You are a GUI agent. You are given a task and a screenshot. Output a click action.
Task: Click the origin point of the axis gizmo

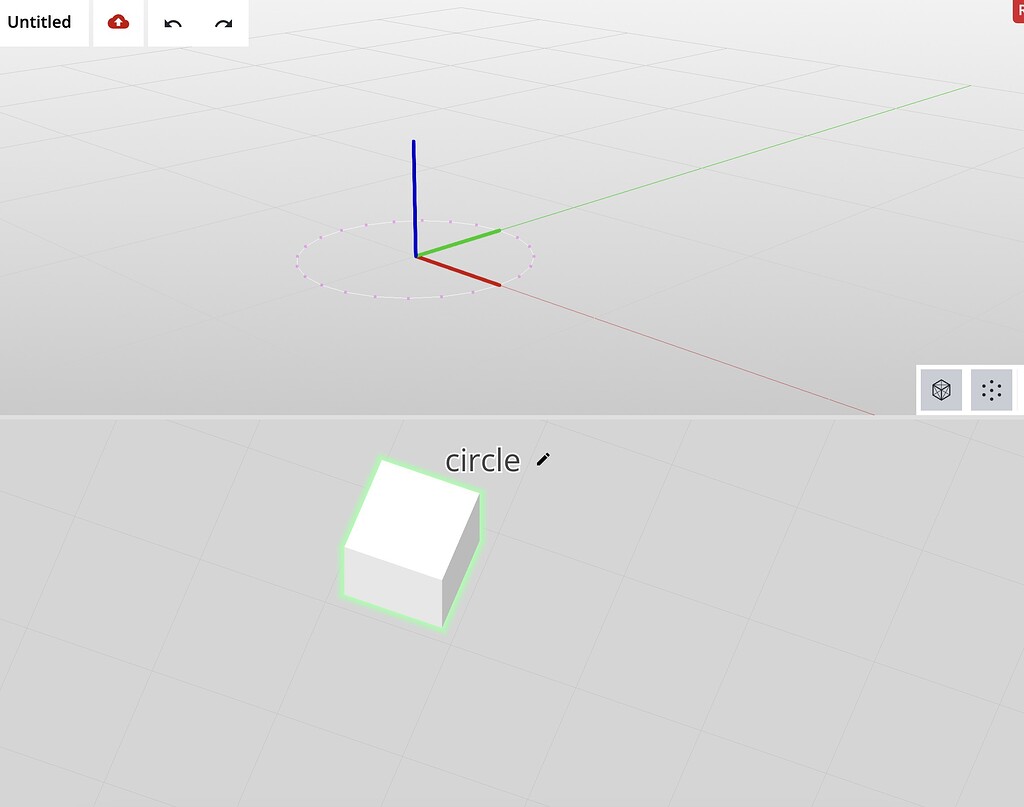pos(417,256)
